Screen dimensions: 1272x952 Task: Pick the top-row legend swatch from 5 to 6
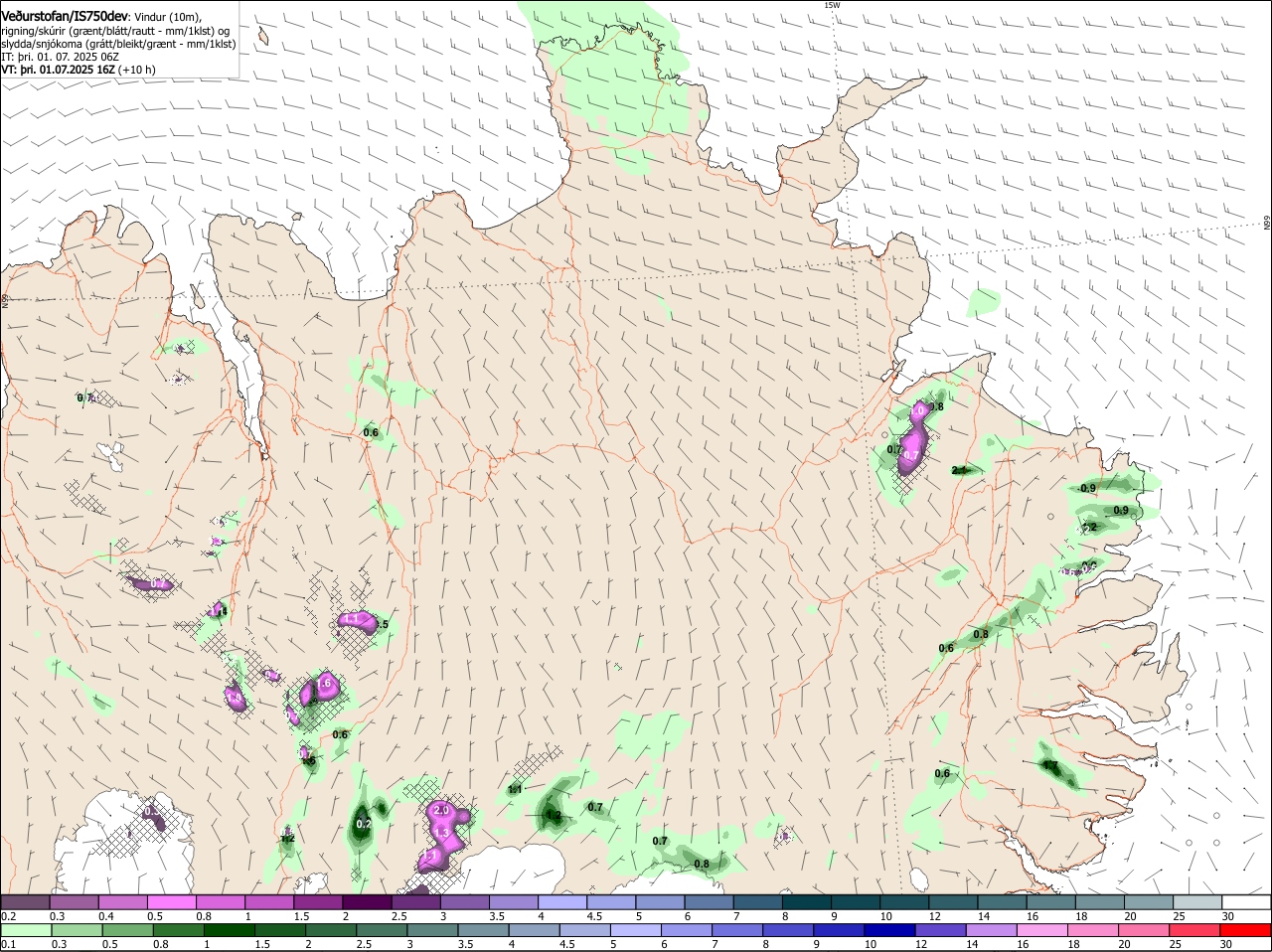tap(660, 902)
